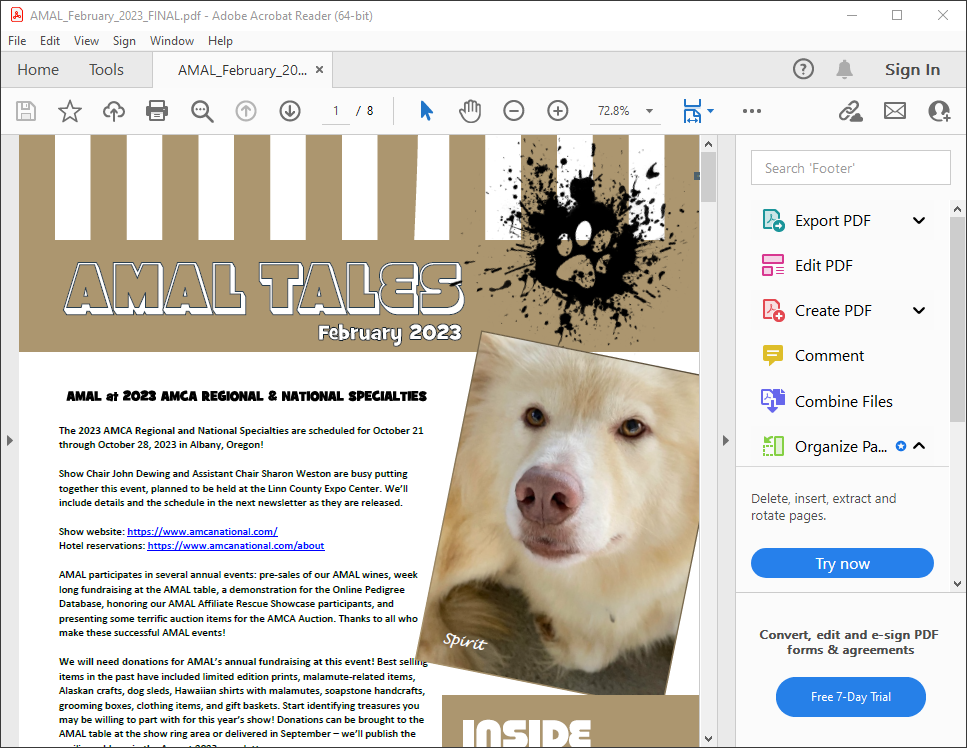
Task: Click the upload to cloud icon
Action: point(113,111)
